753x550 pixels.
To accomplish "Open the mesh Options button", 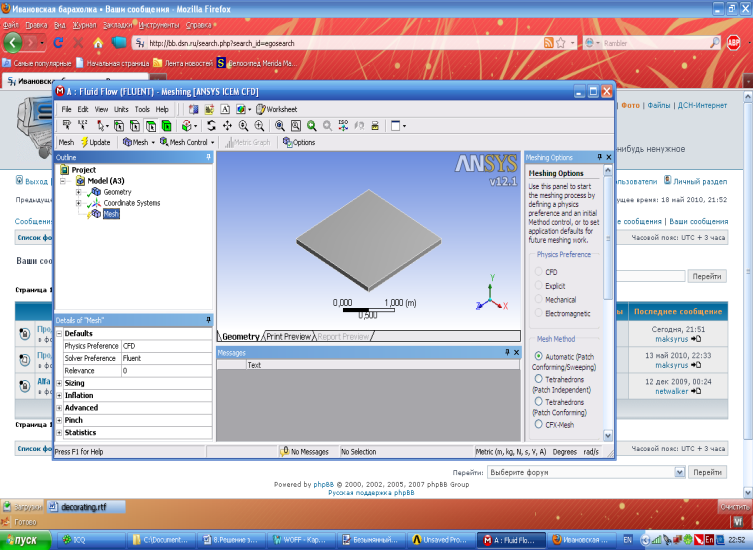I will (x=299, y=142).
